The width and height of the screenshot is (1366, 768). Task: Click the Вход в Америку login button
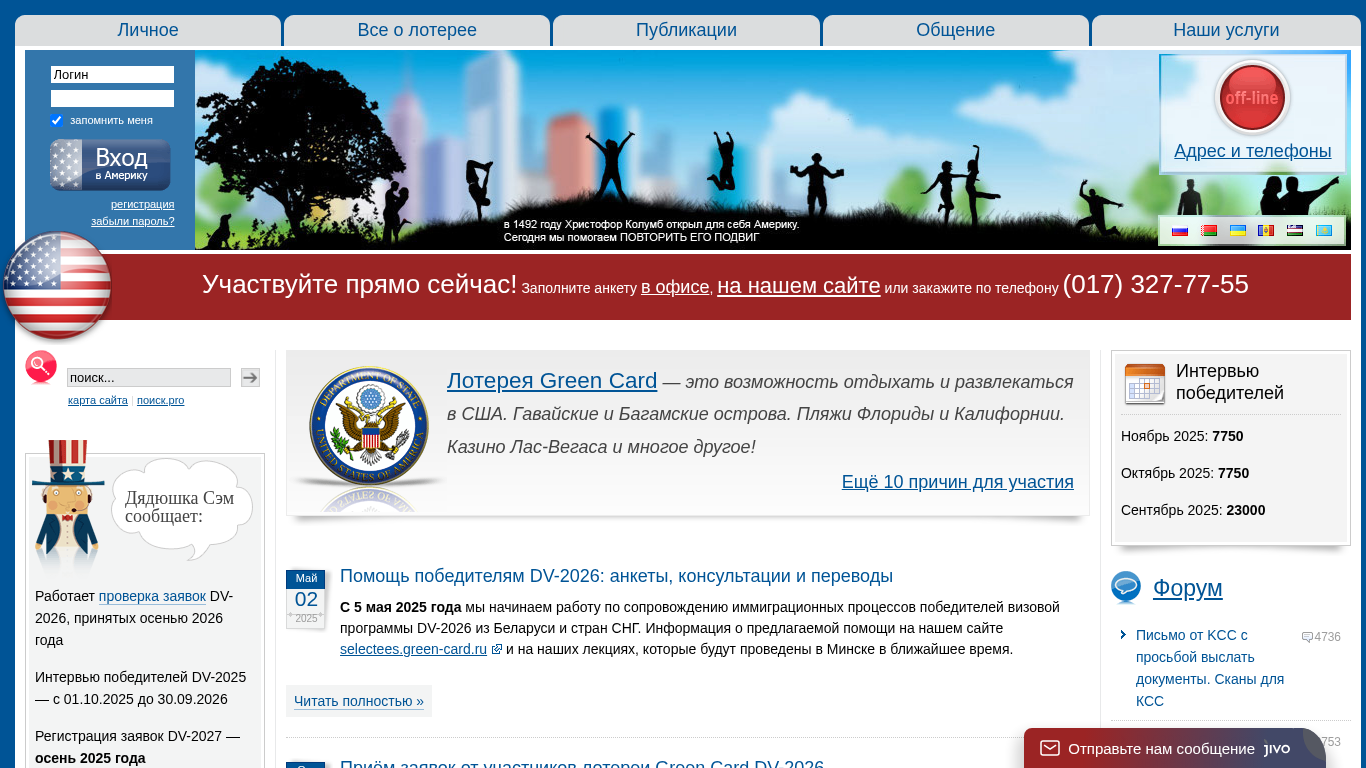[x=110, y=165]
